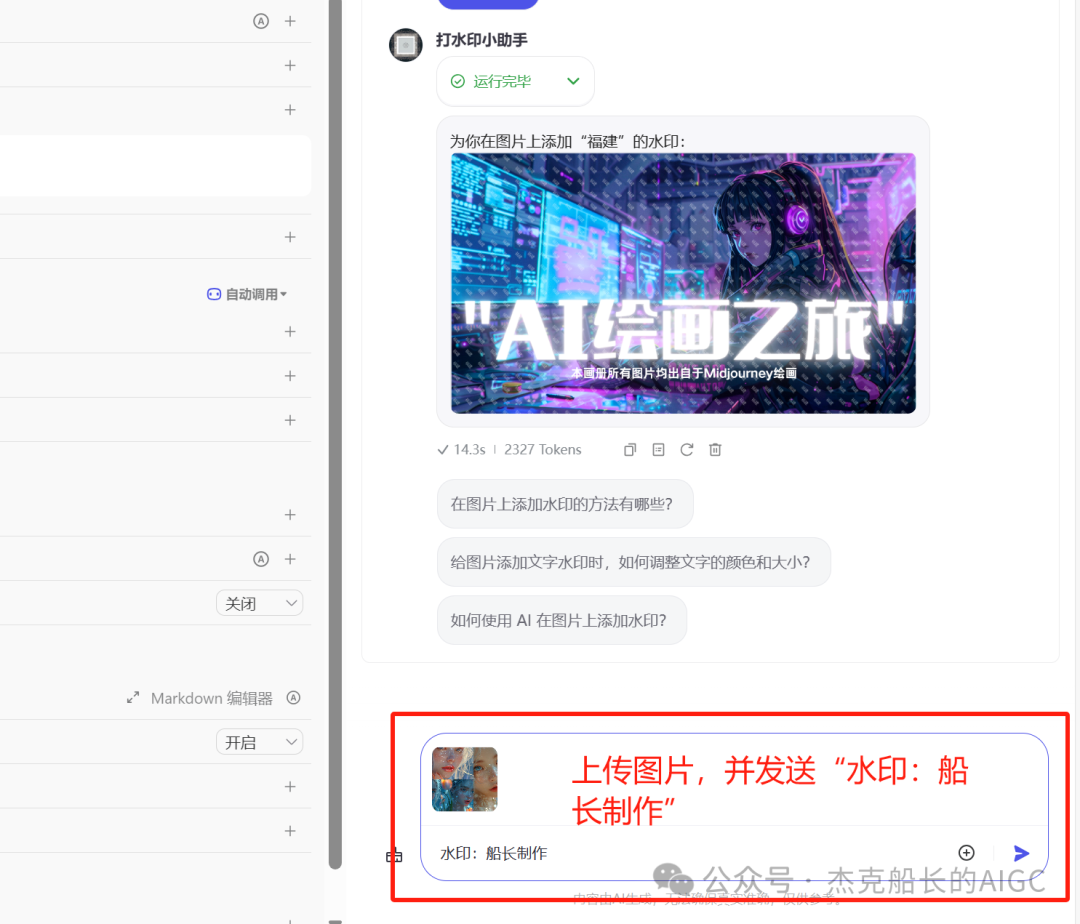The height and width of the screenshot is (924, 1080).
Task: Open the 关闭 dropdown selector
Action: (260, 603)
